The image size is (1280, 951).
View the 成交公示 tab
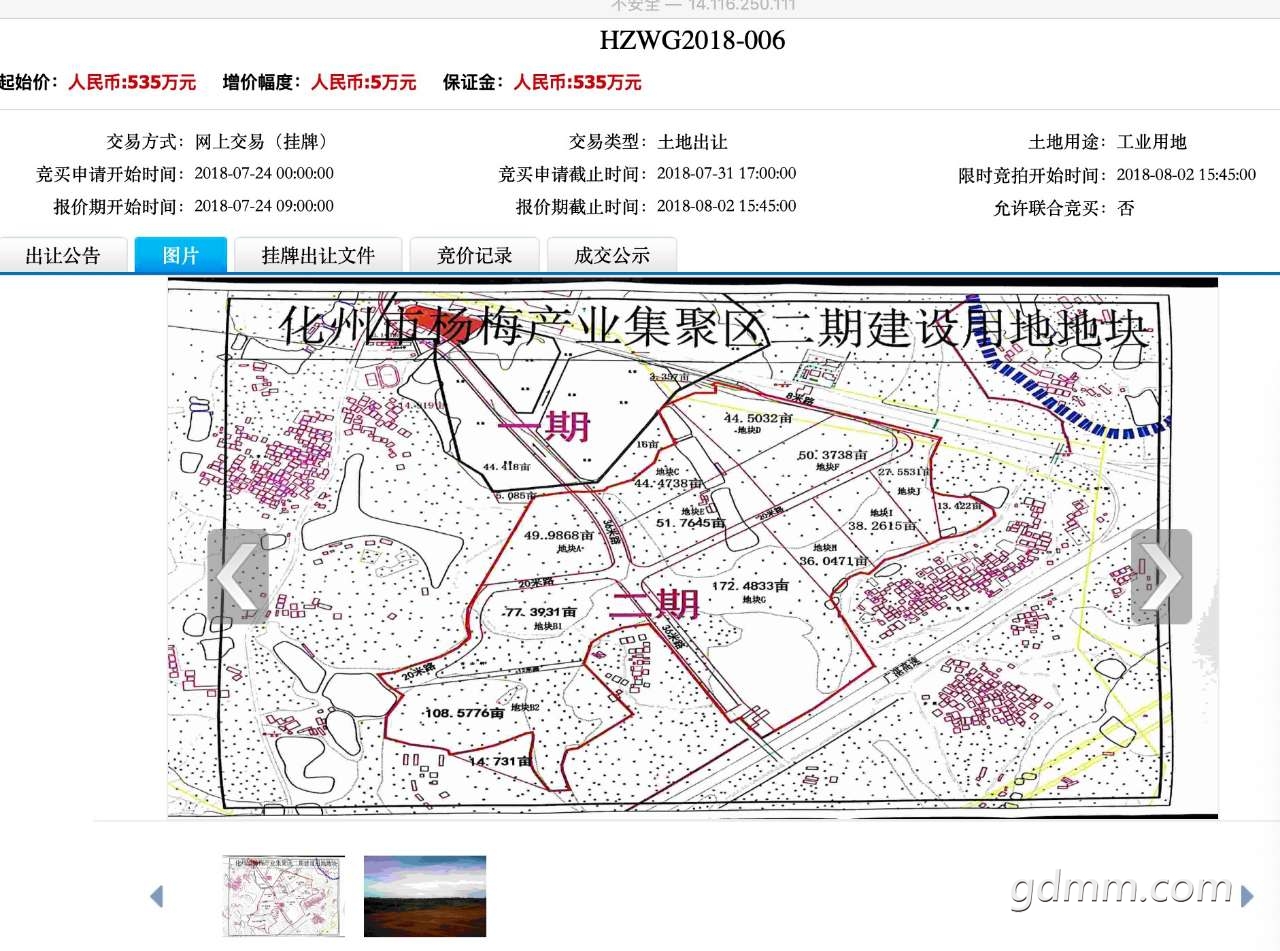coord(611,255)
